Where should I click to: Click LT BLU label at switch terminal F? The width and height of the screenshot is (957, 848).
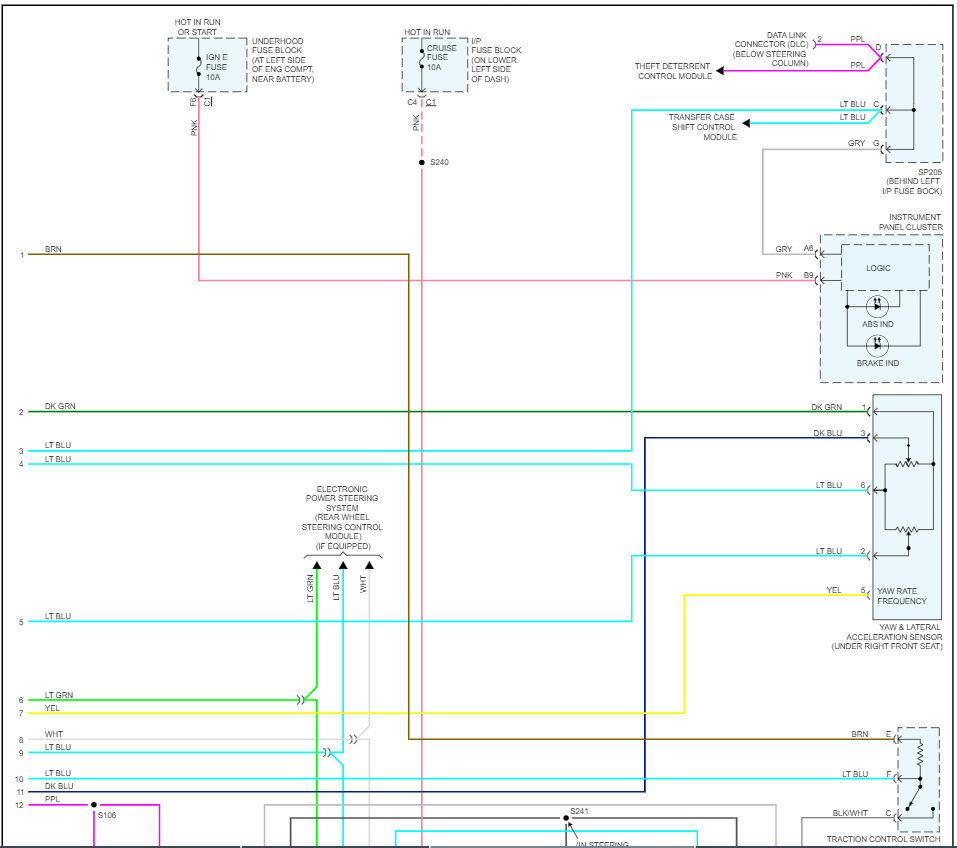coord(855,774)
